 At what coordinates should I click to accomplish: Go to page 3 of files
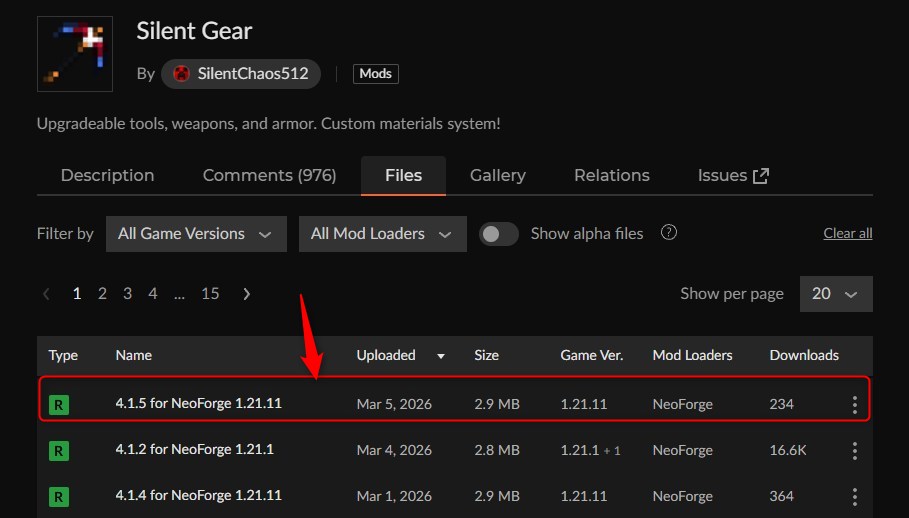(128, 294)
